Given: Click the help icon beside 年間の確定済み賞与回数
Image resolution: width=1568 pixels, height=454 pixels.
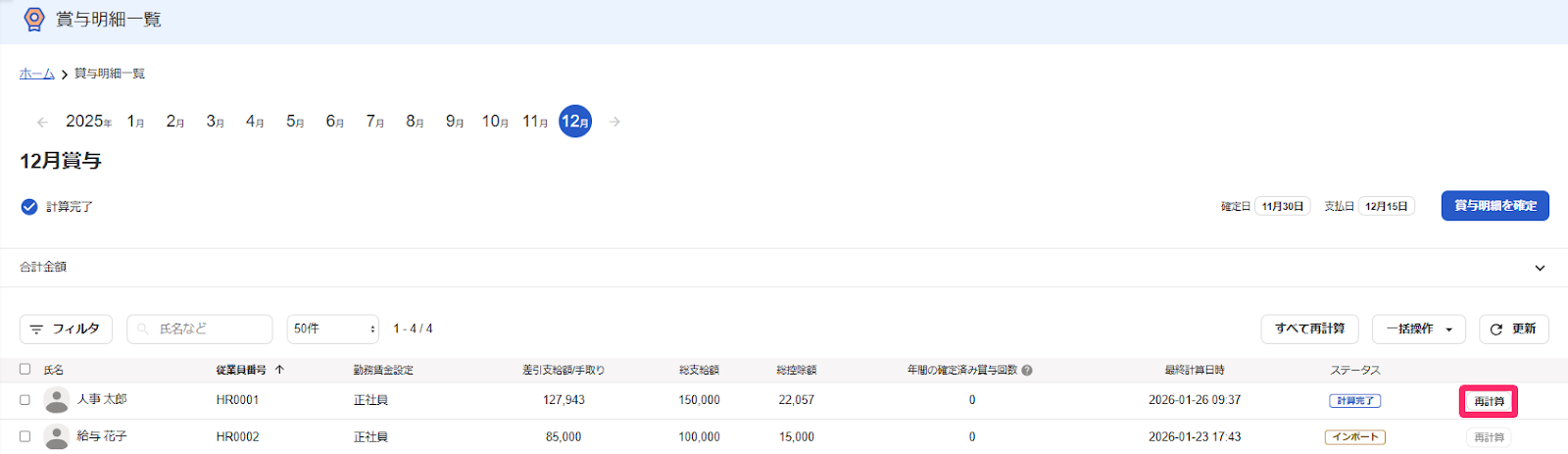Looking at the screenshot, I should point(1027,371).
